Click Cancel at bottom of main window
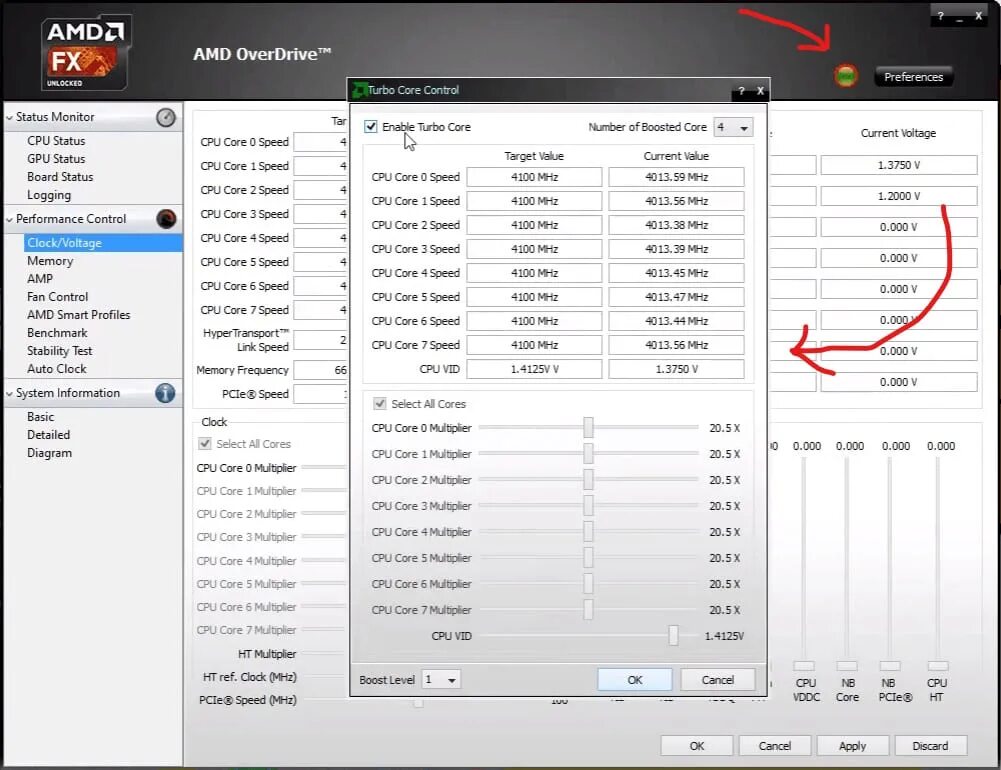 [774, 746]
